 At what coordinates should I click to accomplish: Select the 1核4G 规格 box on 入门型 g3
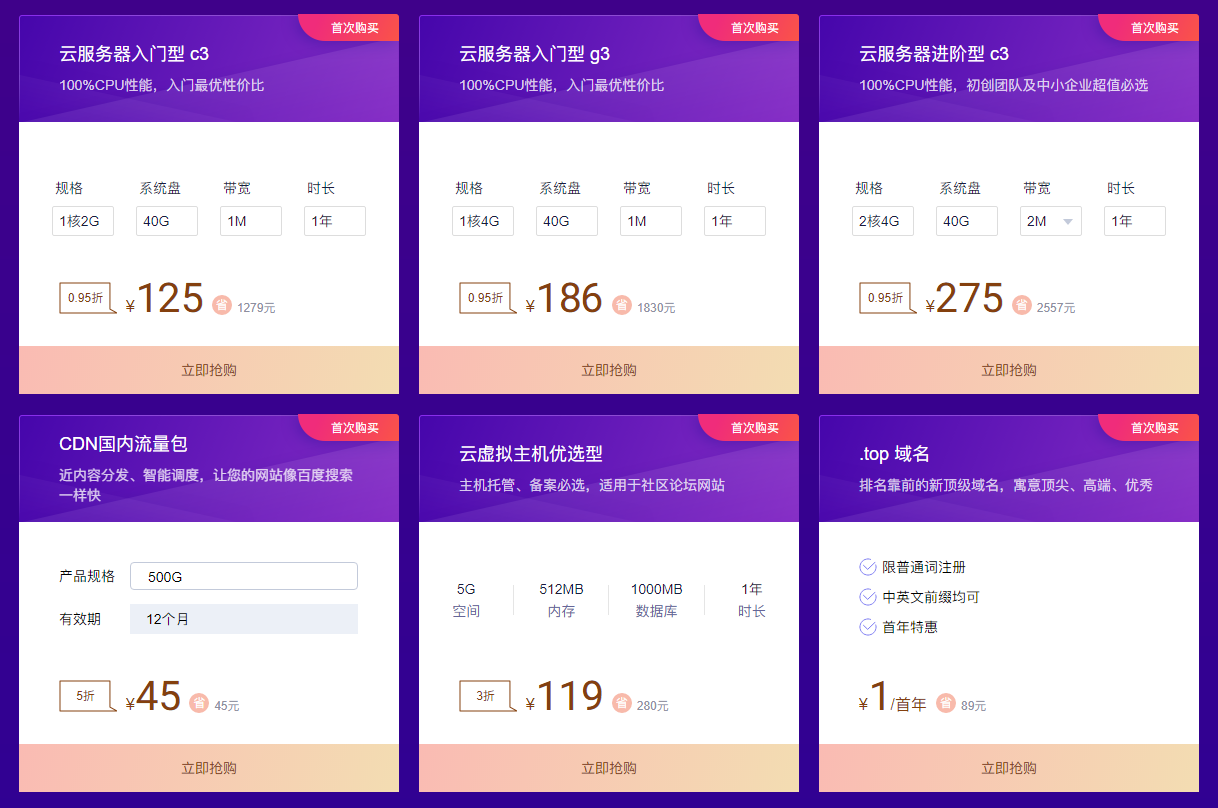tap(482, 221)
